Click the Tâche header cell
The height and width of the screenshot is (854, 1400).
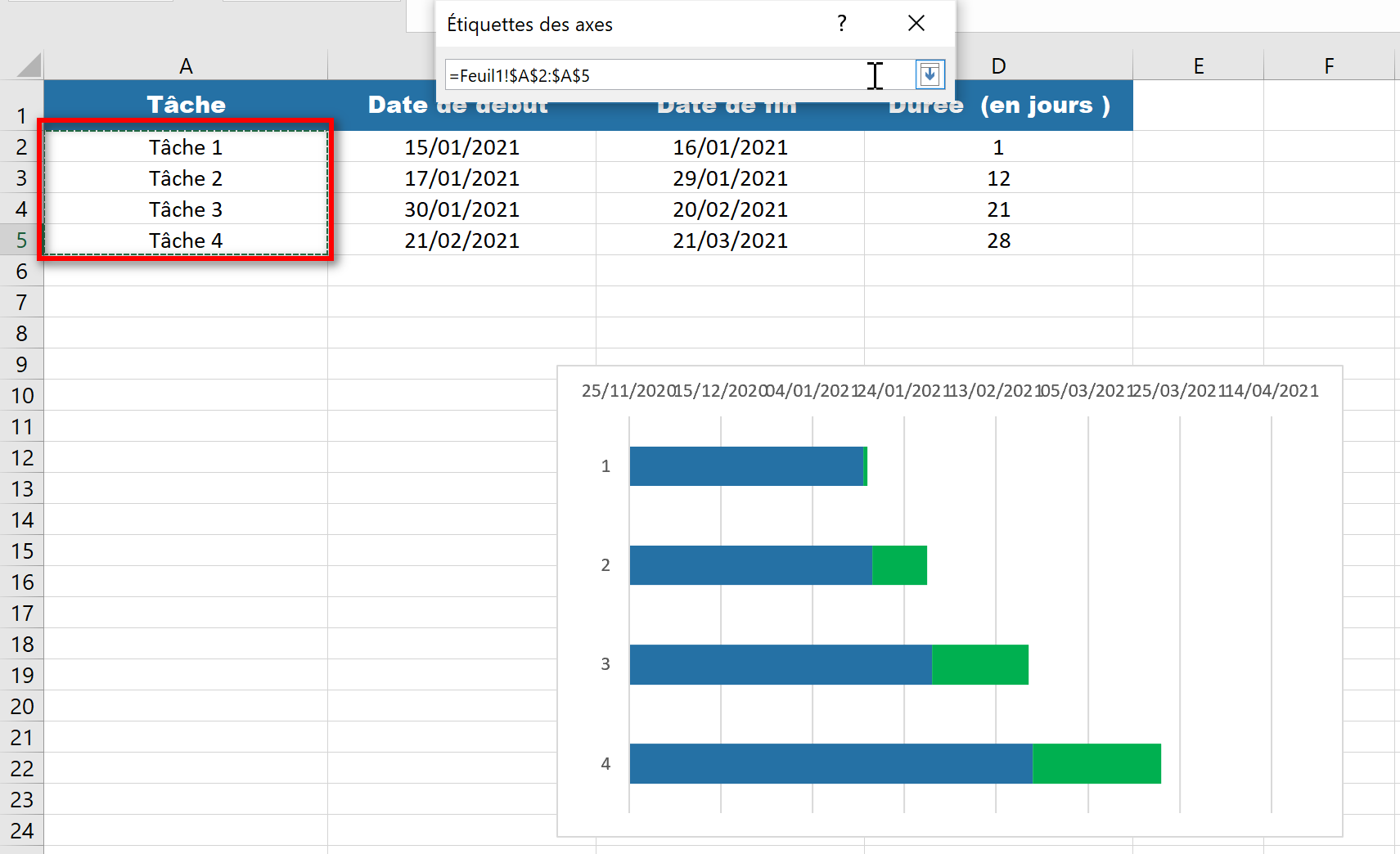186,105
